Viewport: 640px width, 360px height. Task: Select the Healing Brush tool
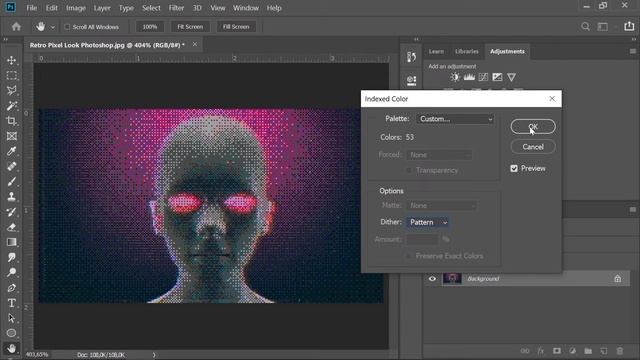pyautogui.click(x=11, y=166)
